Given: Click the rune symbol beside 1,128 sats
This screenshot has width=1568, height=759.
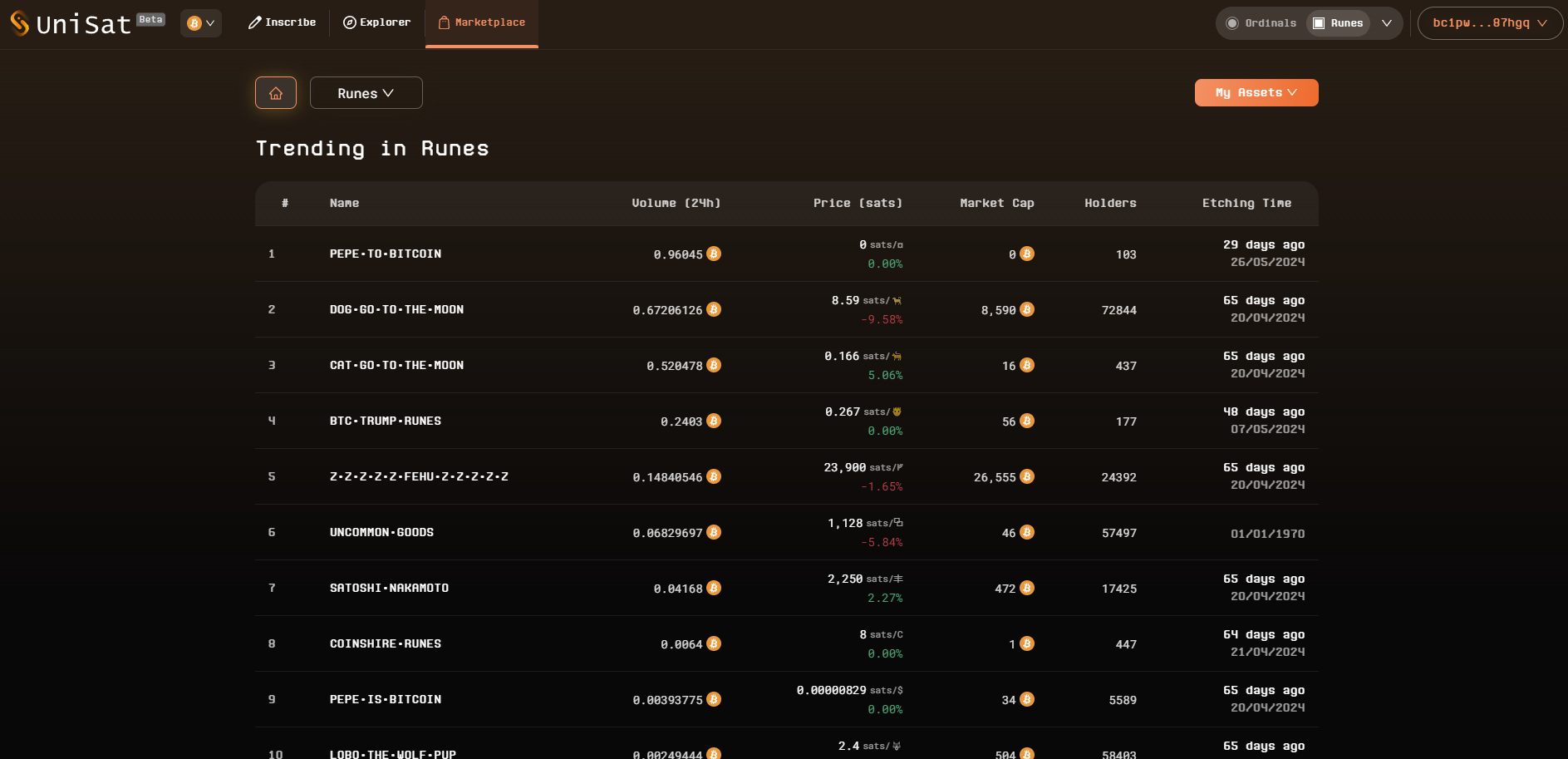Looking at the screenshot, I should 898,523.
